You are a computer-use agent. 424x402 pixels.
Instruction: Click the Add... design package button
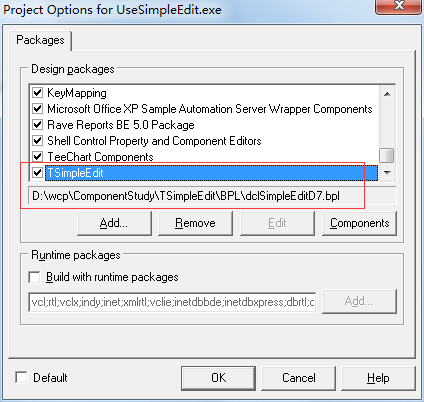(x=114, y=223)
